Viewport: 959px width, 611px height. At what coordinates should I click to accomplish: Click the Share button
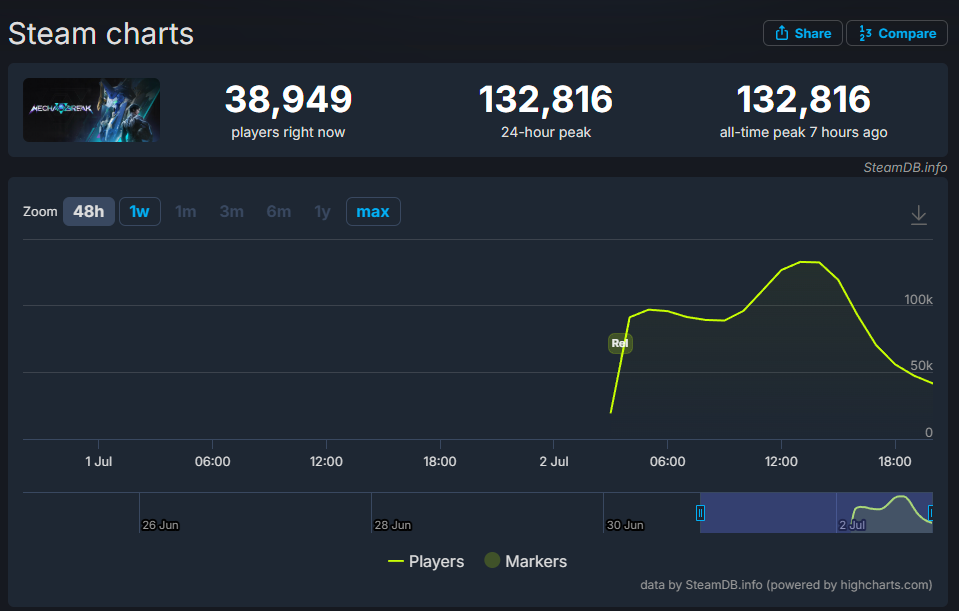pos(802,33)
